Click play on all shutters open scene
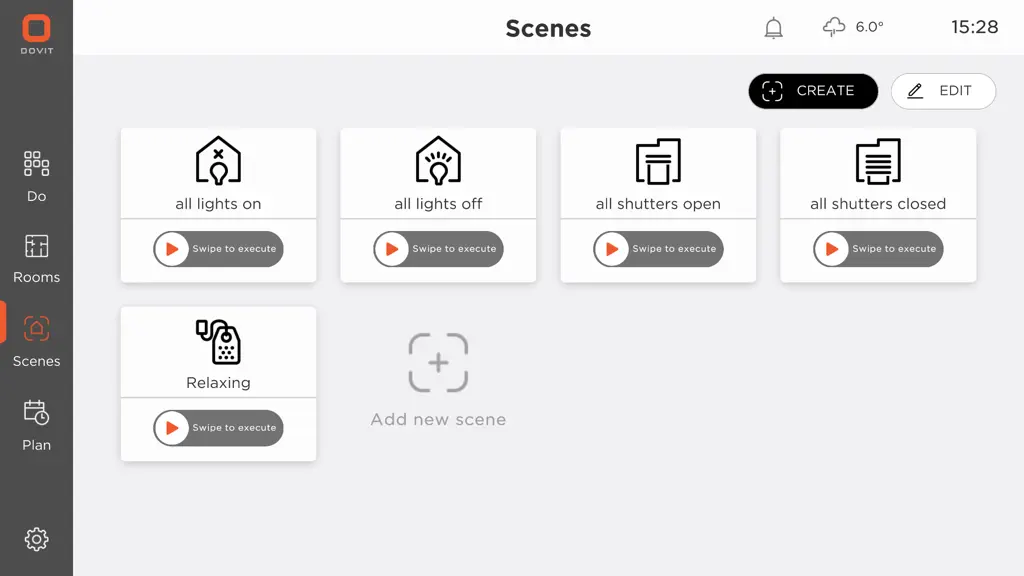This screenshot has height=576, width=1024. tap(612, 249)
